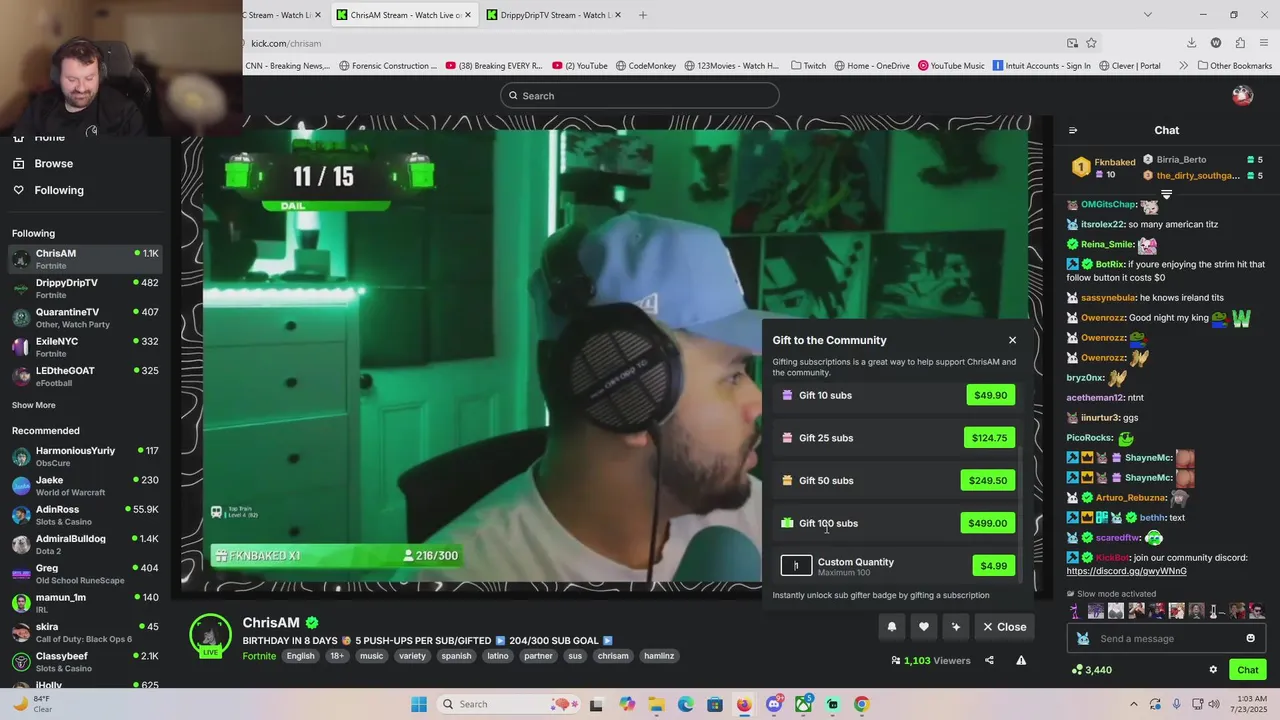The image size is (1280, 720).
Task: Open the Twitch bookmarks folder
Action: pyautogui.click(x=808, y=66)
